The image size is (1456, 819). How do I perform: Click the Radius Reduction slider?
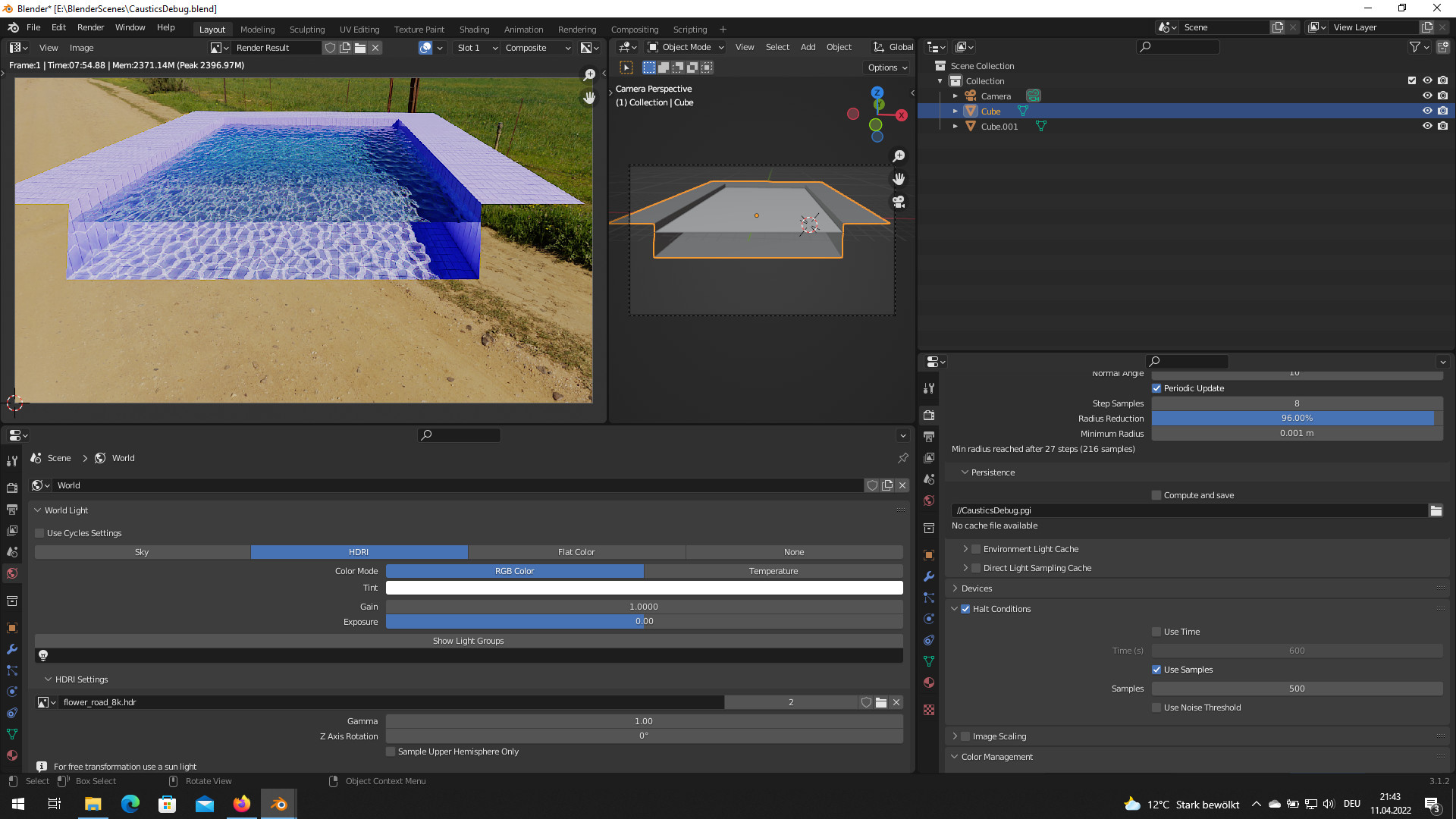pos(1296,419)
